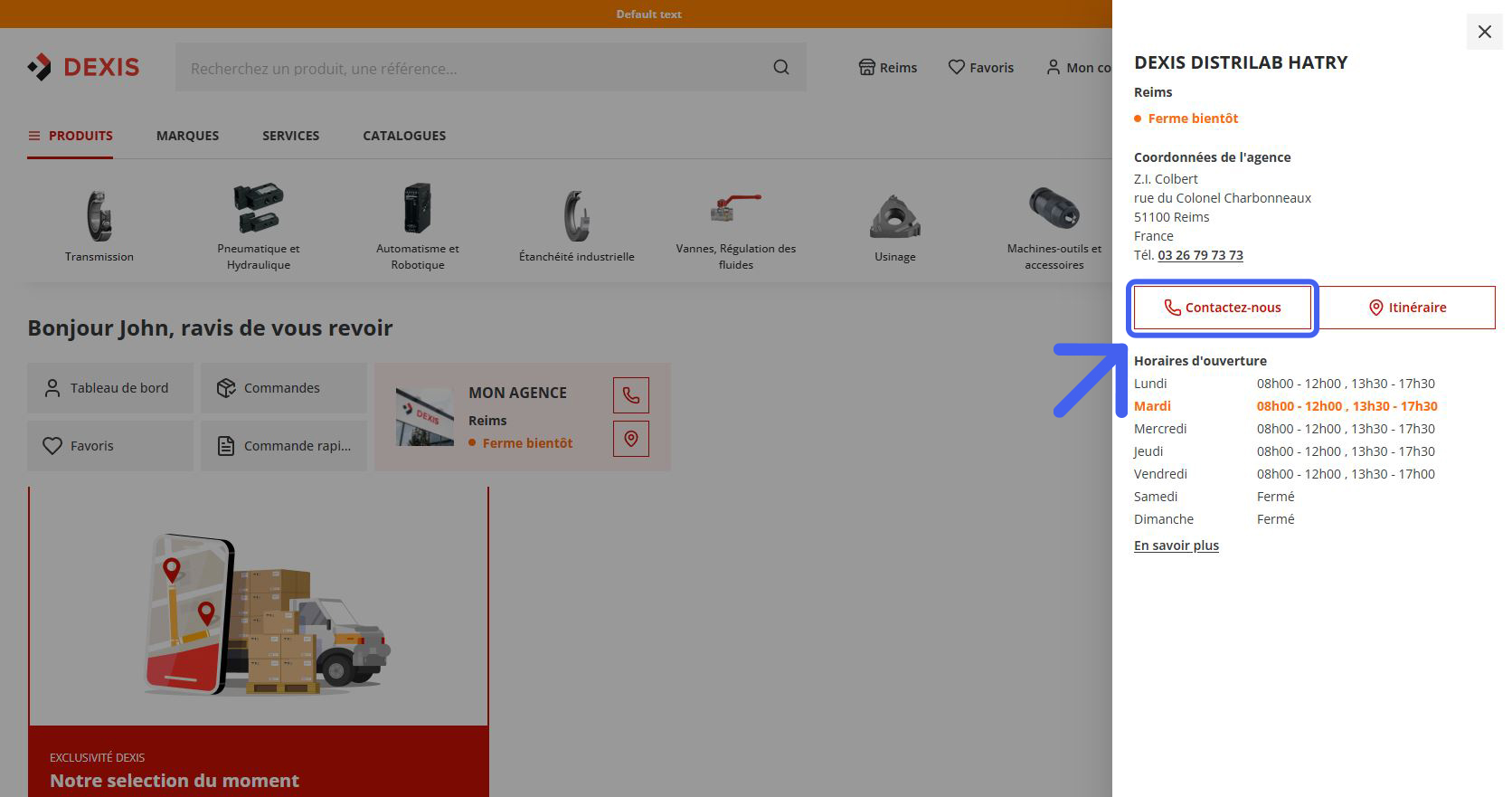The width and height of the screenshot is (1512, 797).
Task: Open Commande rapide shortcut
Action: (284, 446)
